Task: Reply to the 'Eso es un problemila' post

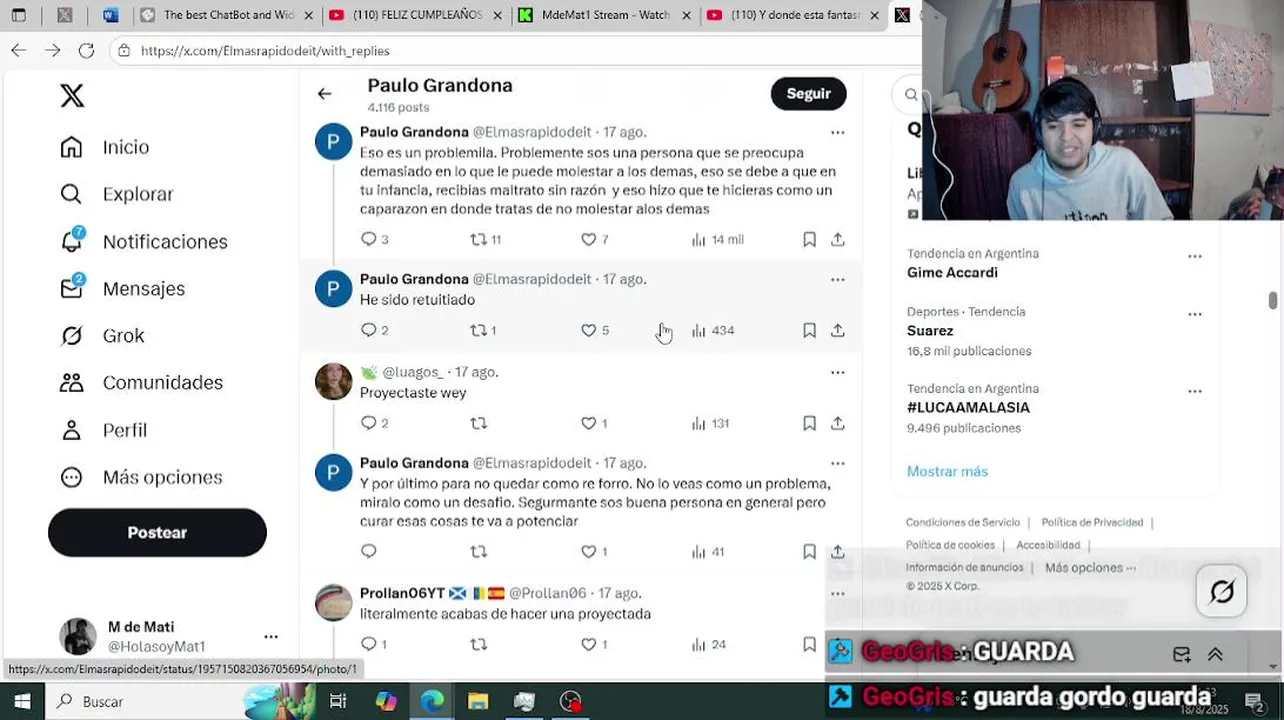Action: 368,239
